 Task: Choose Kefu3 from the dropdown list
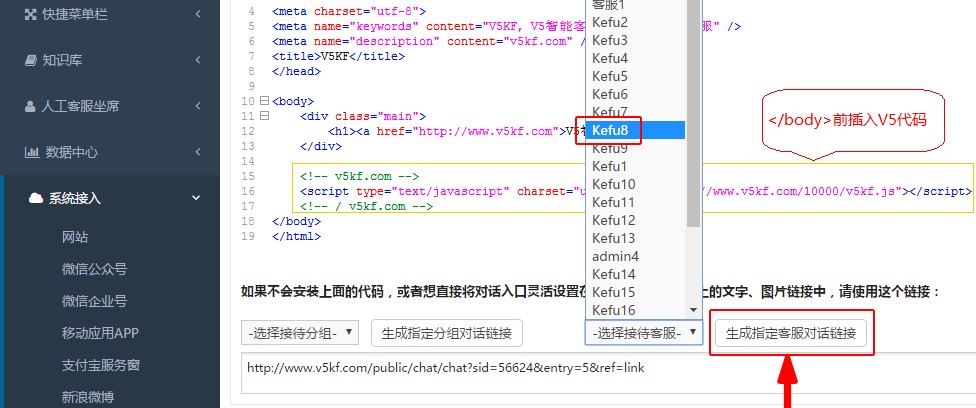coord(636,40)
